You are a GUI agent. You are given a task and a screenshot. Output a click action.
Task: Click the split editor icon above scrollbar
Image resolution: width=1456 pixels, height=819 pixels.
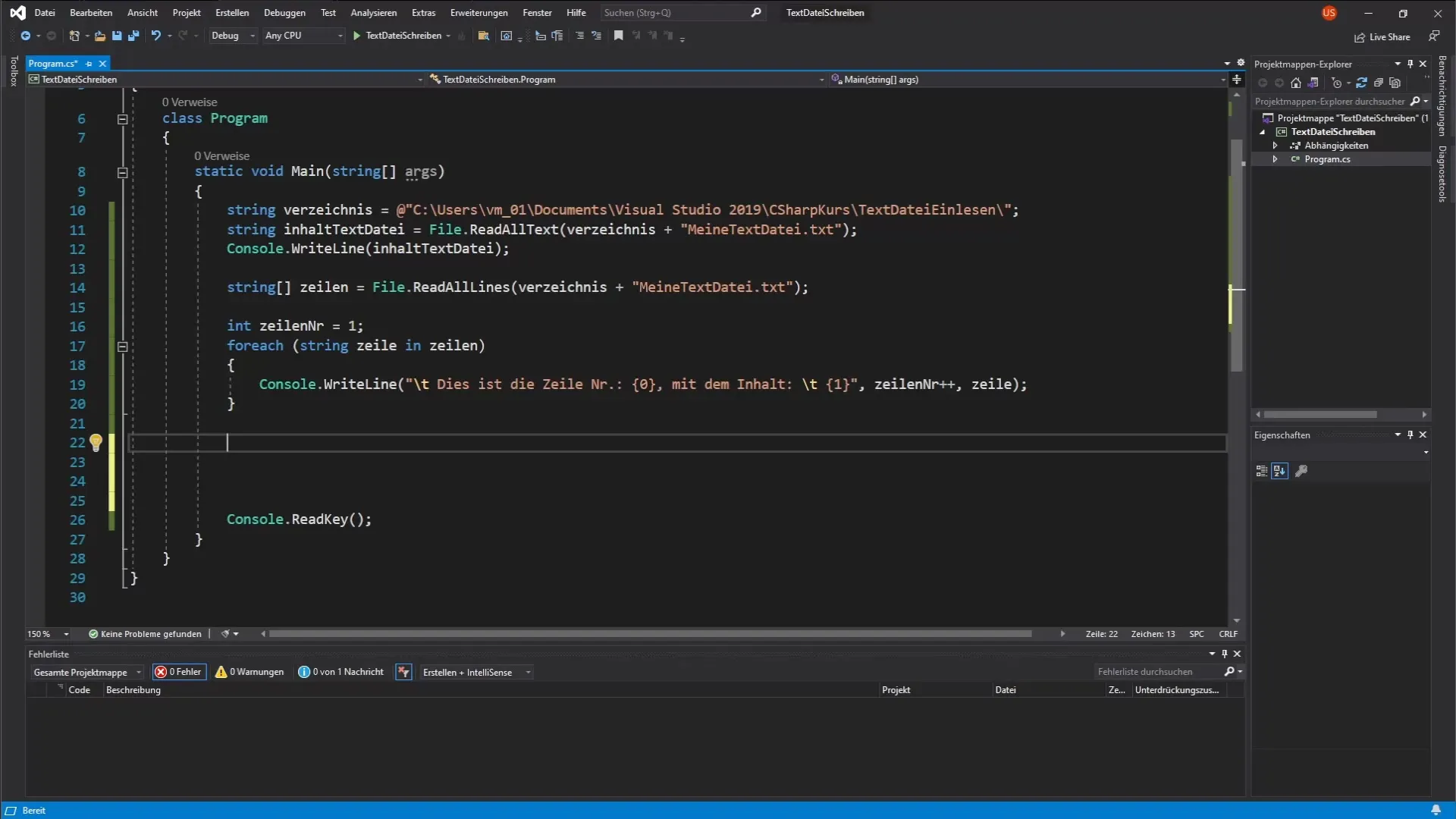[1237, 79]
